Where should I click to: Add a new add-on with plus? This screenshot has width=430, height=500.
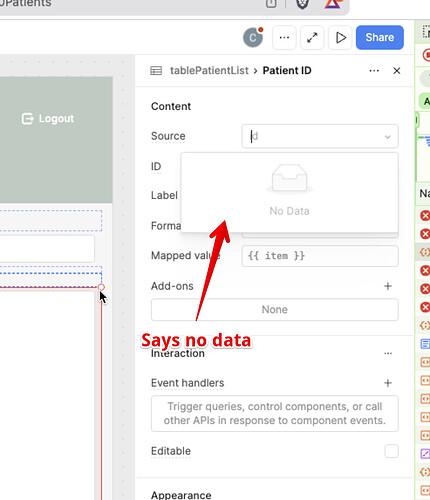click(388, 286)
